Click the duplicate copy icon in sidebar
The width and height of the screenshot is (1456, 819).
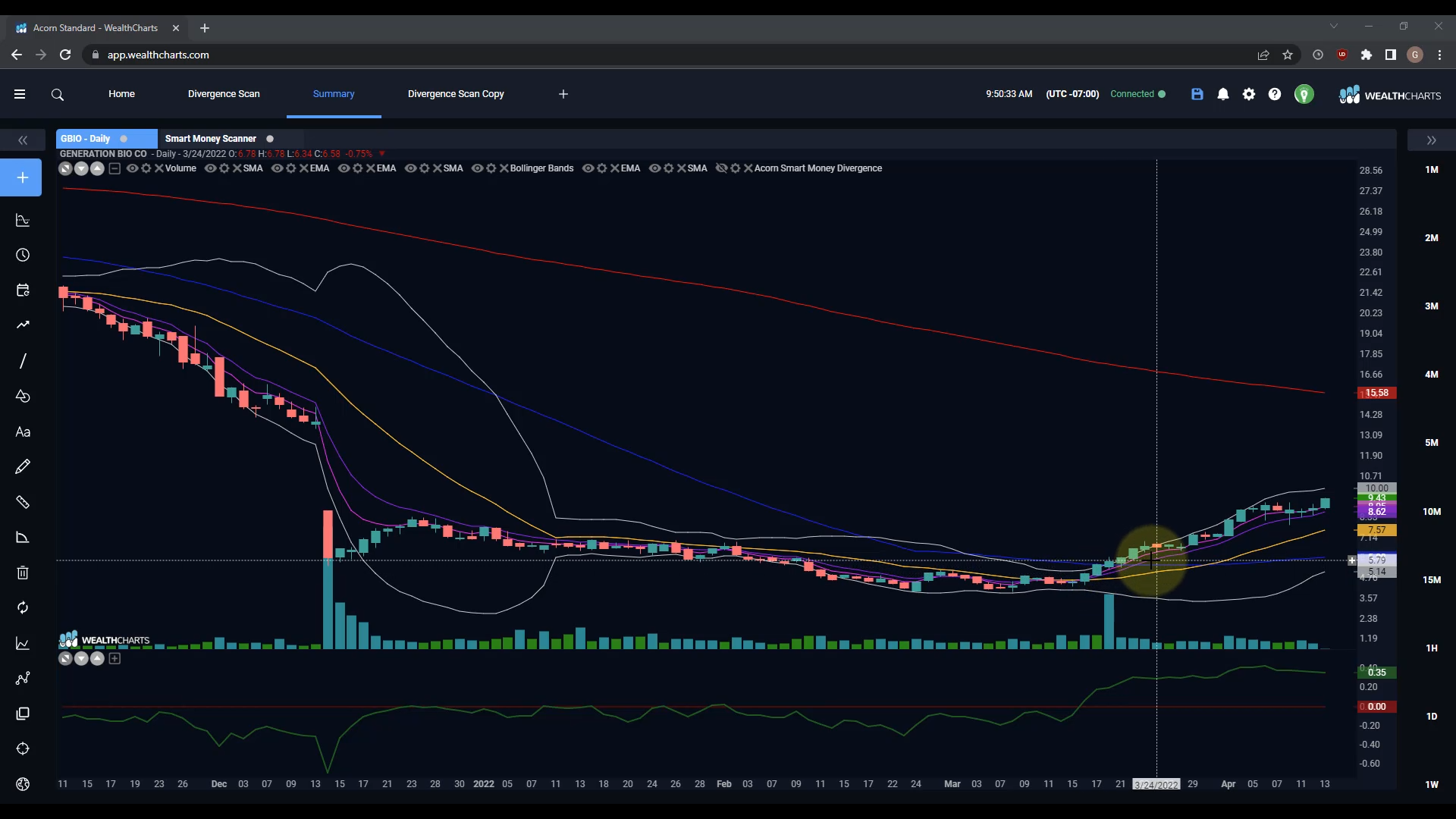[x=23, y=714]
